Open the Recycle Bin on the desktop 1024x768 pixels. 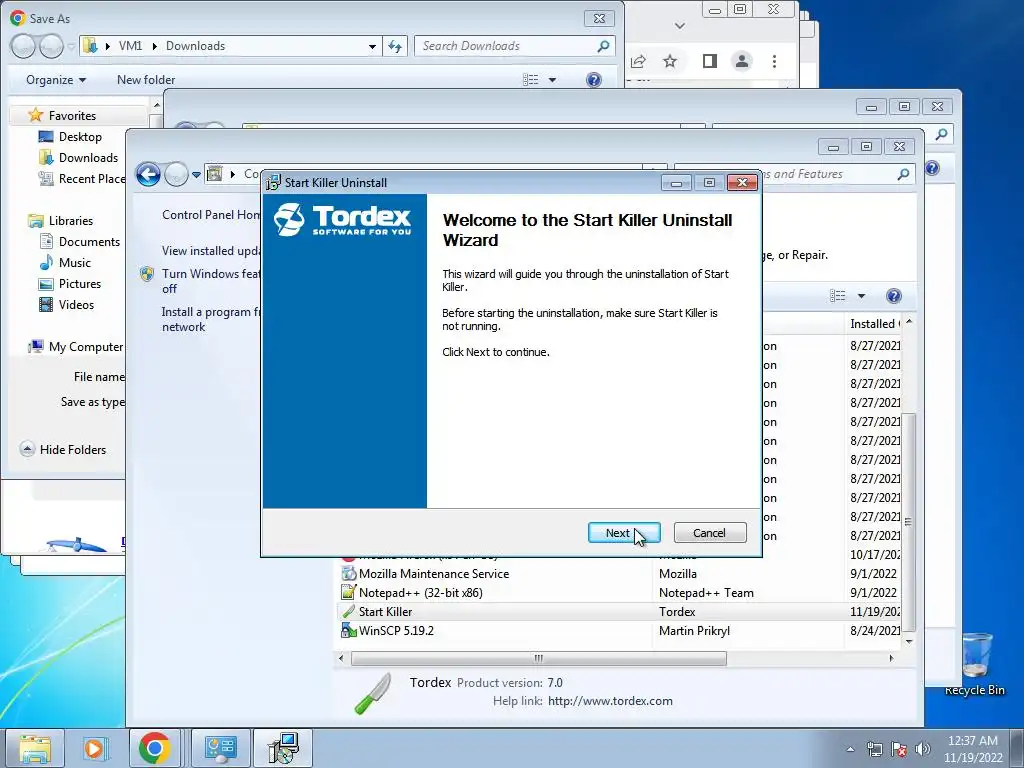tap(974, 663)
